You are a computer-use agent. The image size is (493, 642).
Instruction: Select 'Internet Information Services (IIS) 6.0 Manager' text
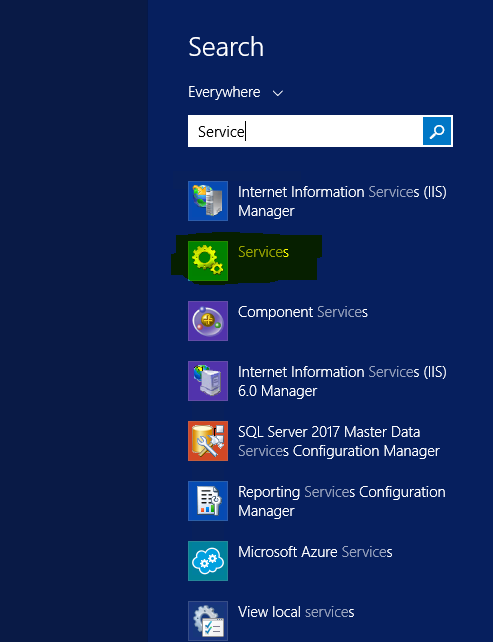coord(342,381)
